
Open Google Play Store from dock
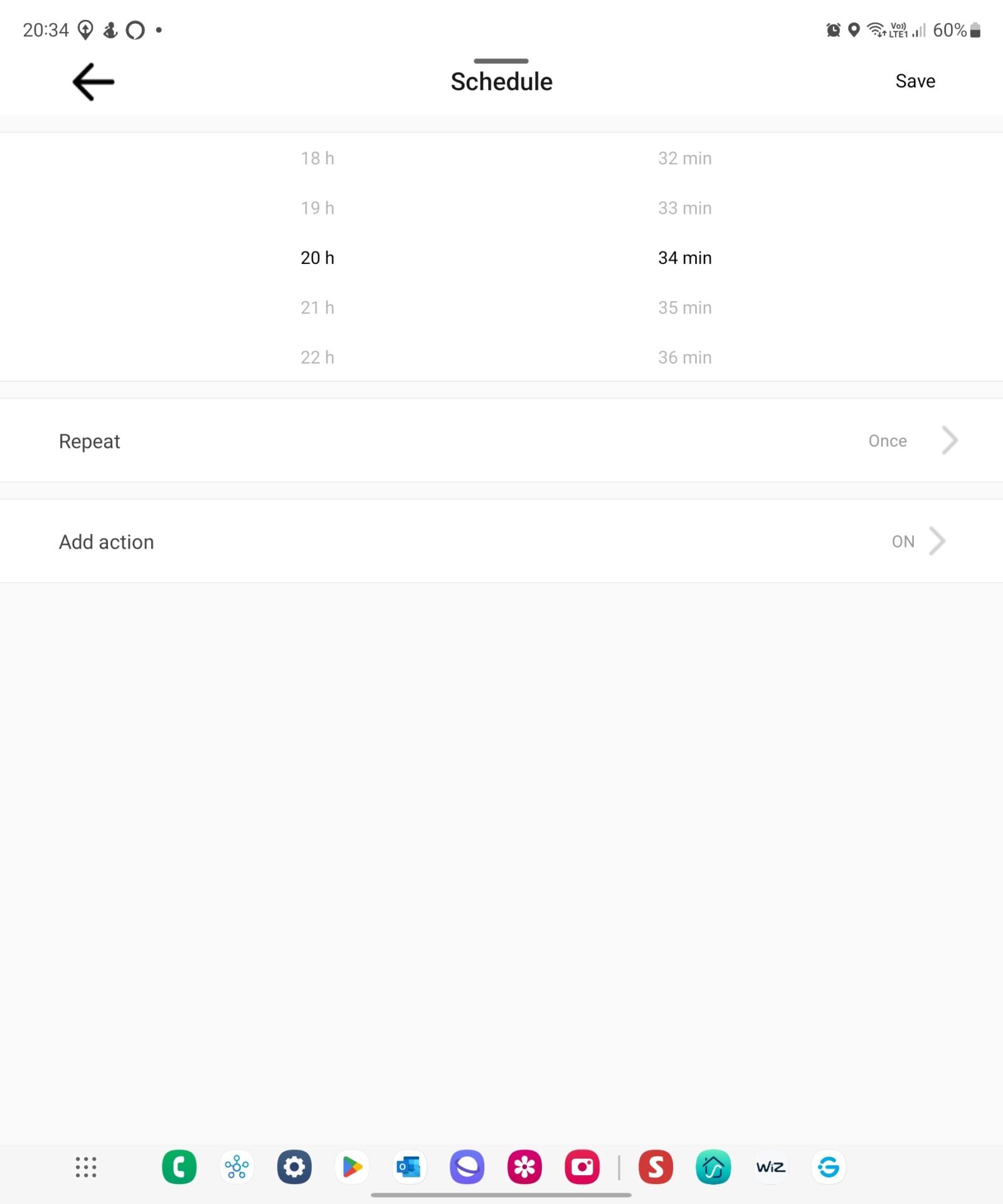pos(352,1167)
